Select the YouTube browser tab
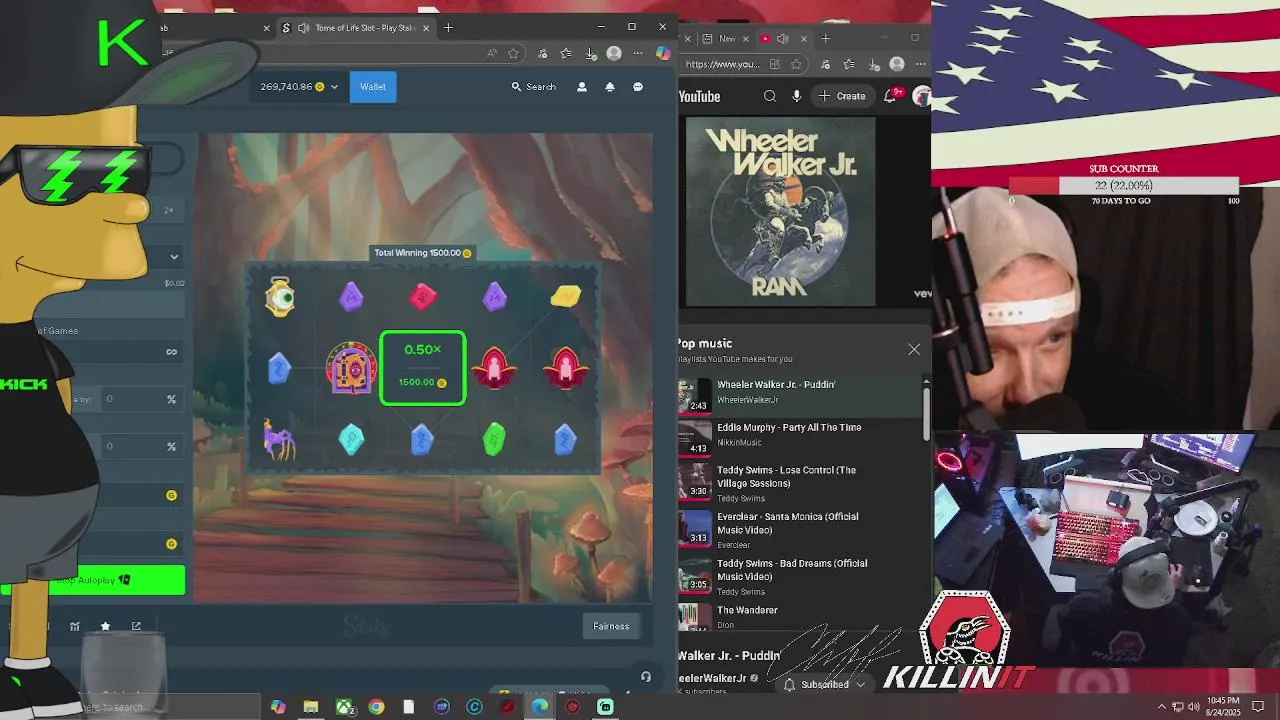1280x720 pixels. pyautogui.click(x=783, y=39)
